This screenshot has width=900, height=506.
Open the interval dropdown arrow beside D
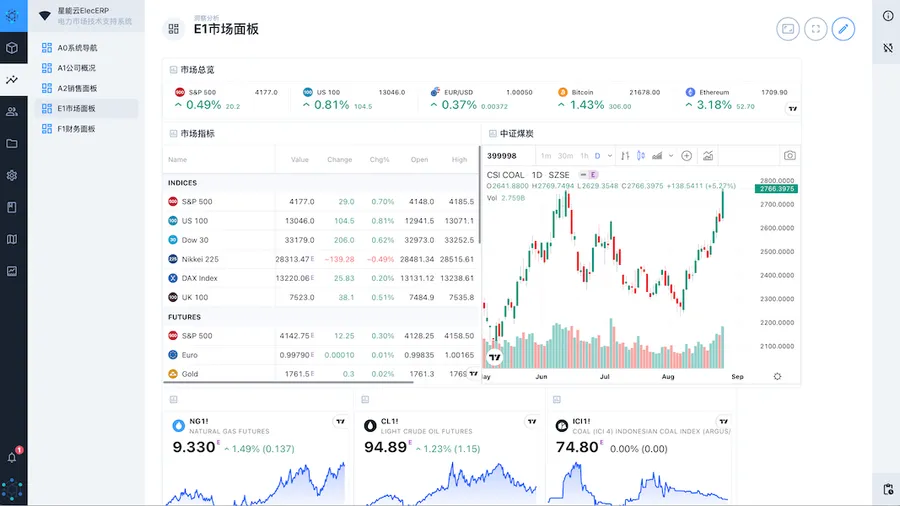610,156
